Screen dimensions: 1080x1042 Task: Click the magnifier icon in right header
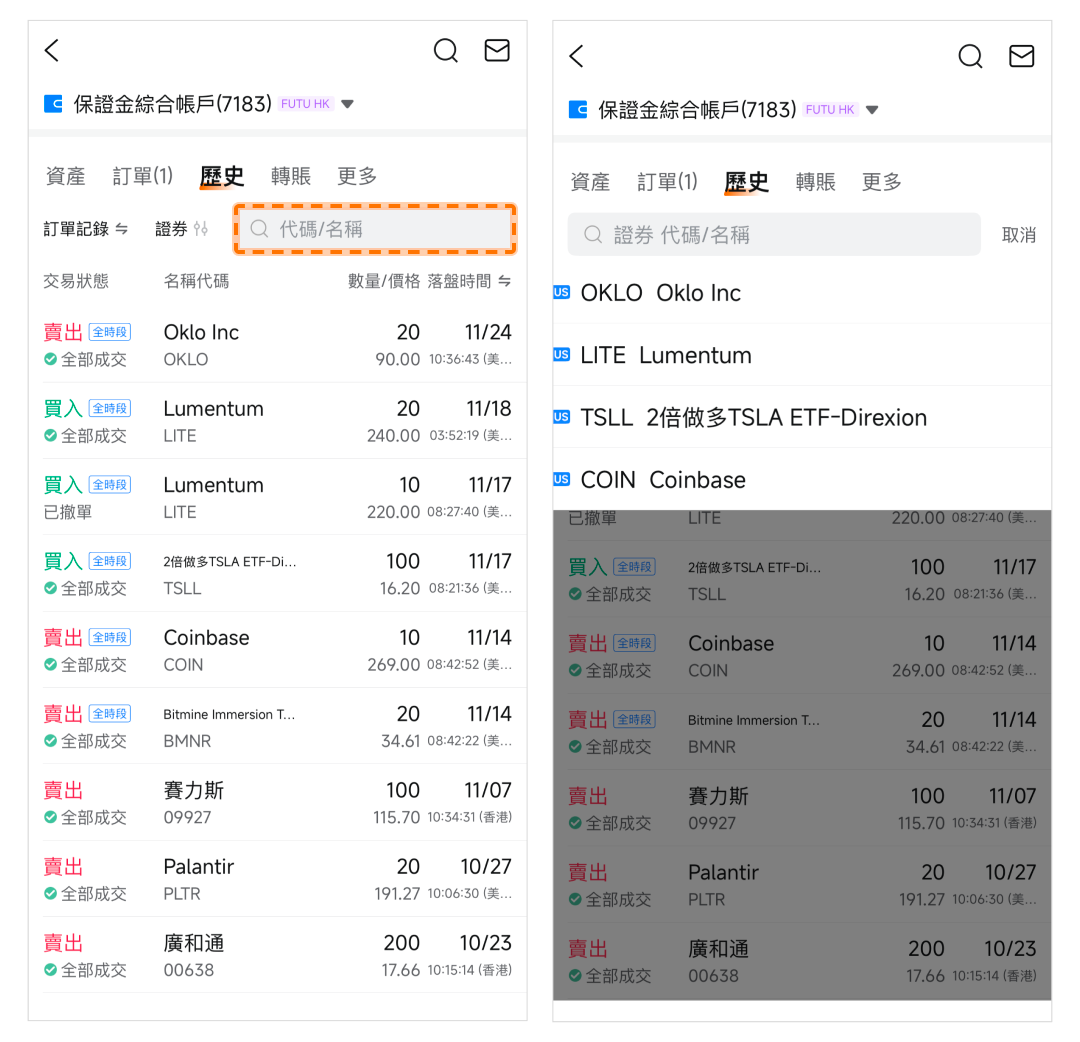pos(970,57)
